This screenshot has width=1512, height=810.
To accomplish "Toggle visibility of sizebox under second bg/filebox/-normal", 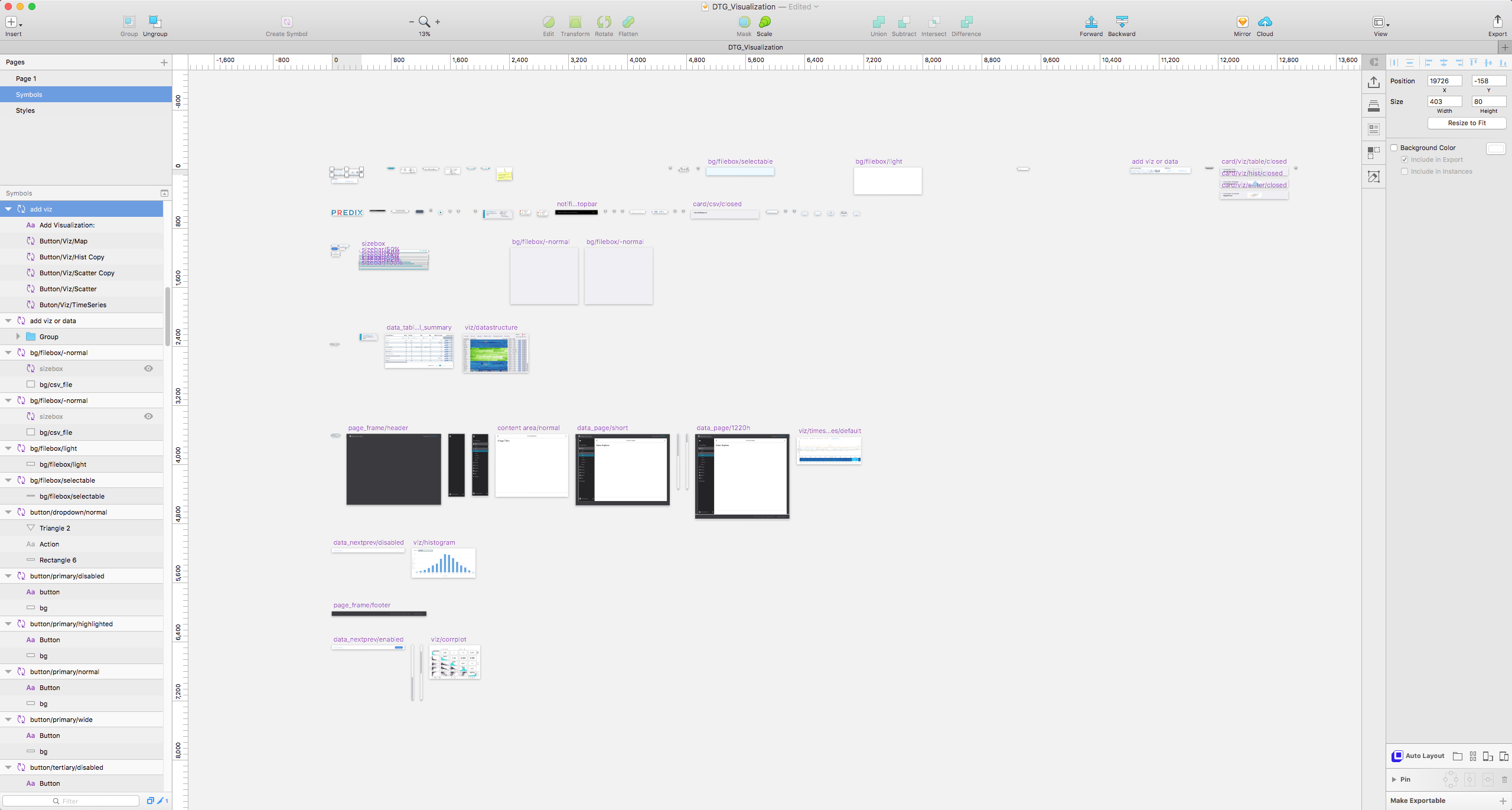I will coord(148,416).
